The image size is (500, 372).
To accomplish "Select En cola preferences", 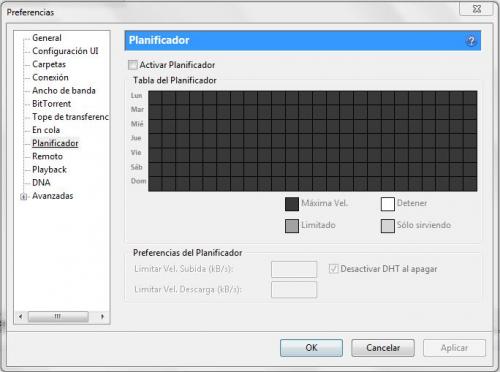I will click(46, 130).
